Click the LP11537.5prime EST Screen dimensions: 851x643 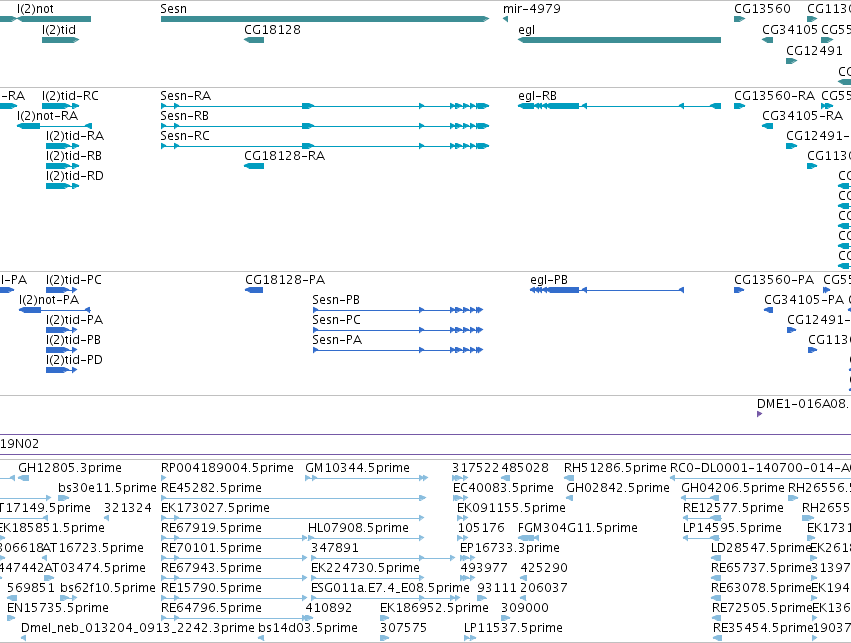[469, 639]
